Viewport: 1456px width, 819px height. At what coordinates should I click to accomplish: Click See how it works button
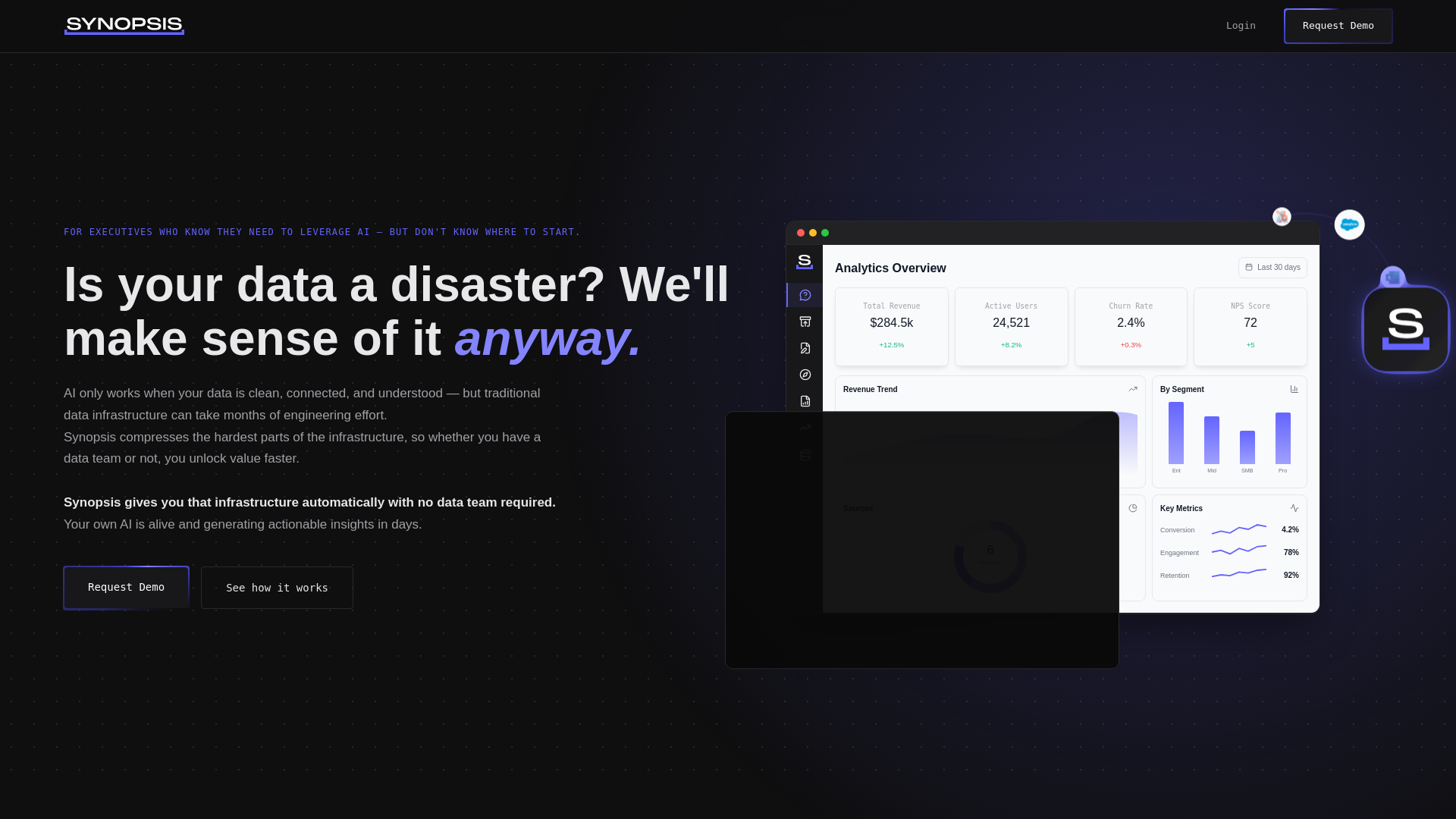(x=277, y=588)
